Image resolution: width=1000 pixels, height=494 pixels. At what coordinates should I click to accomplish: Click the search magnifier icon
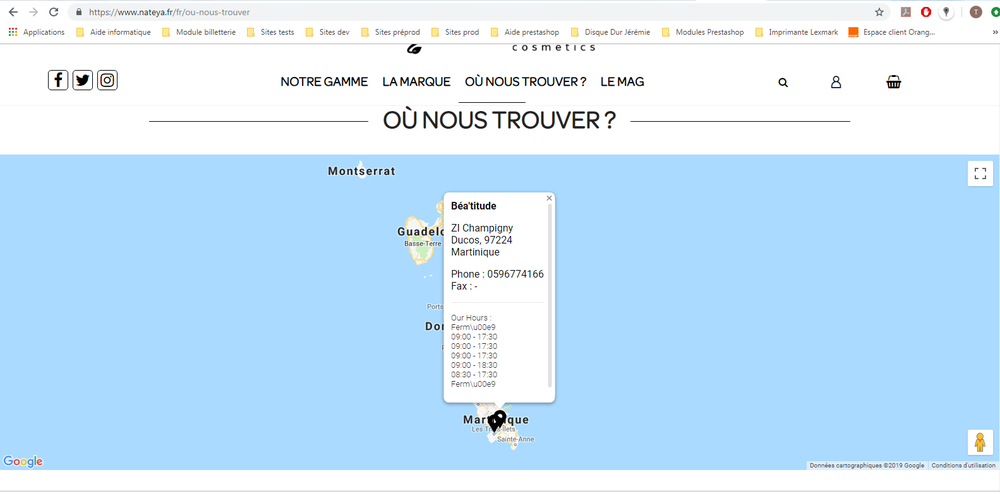tap(783, 82)
